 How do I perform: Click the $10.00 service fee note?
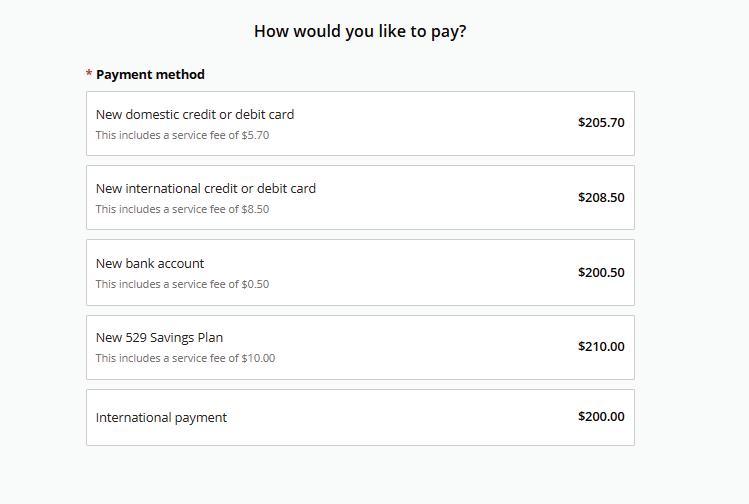pyautogui.click(x=185, y=358)
